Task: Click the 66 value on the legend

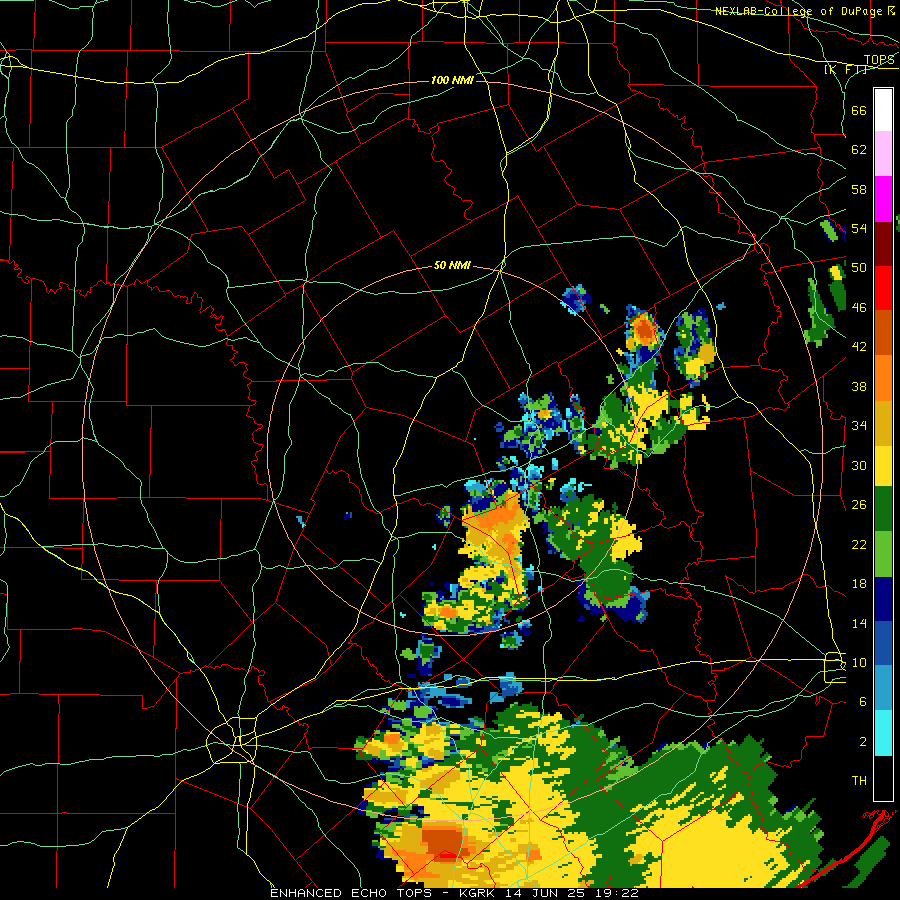Action: click(859, 110)
